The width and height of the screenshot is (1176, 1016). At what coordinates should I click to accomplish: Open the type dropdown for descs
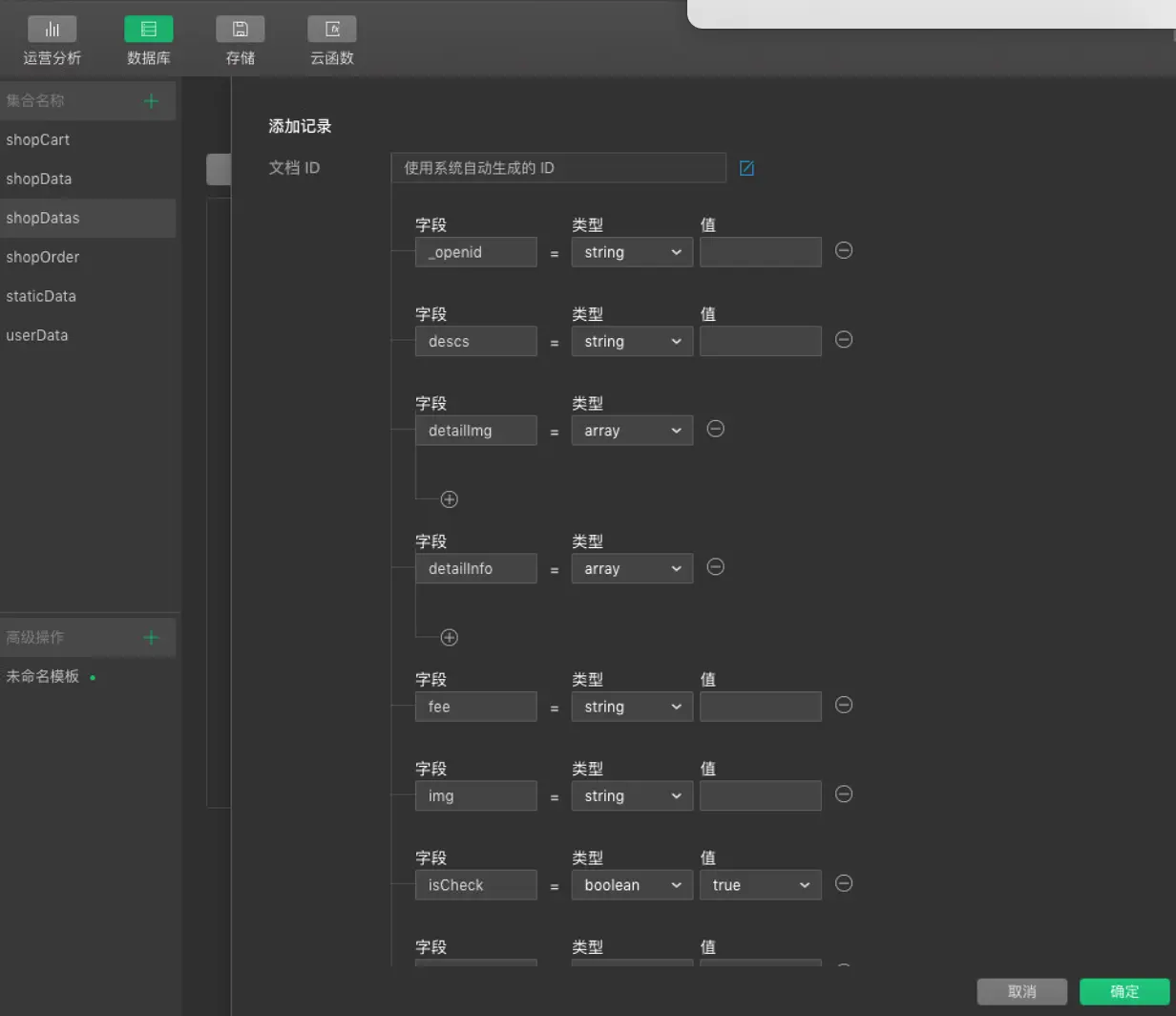(x=632, y=341)
